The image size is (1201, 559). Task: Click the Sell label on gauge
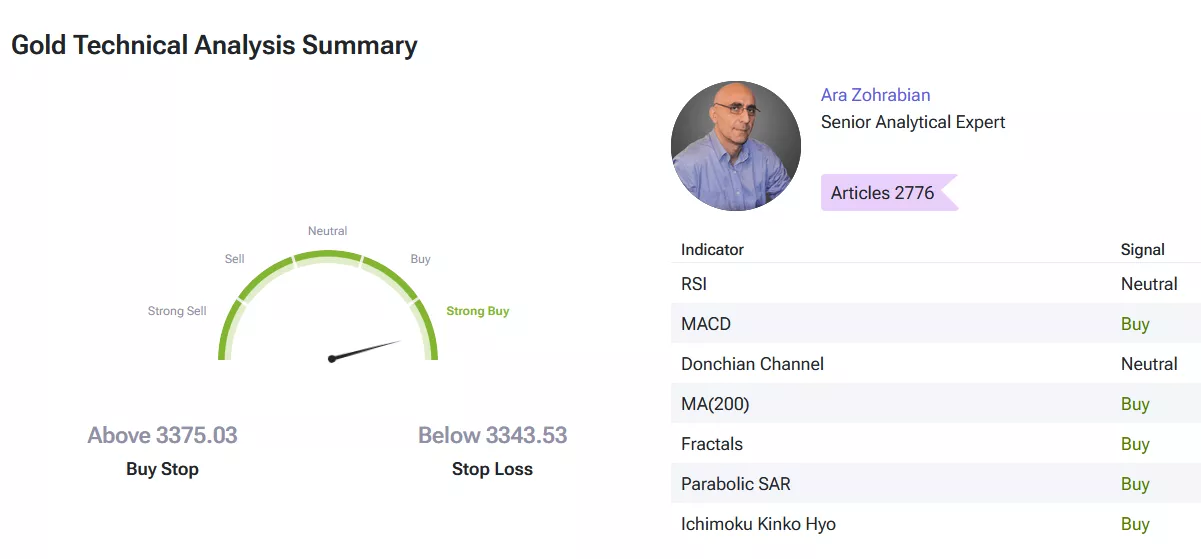234,259
